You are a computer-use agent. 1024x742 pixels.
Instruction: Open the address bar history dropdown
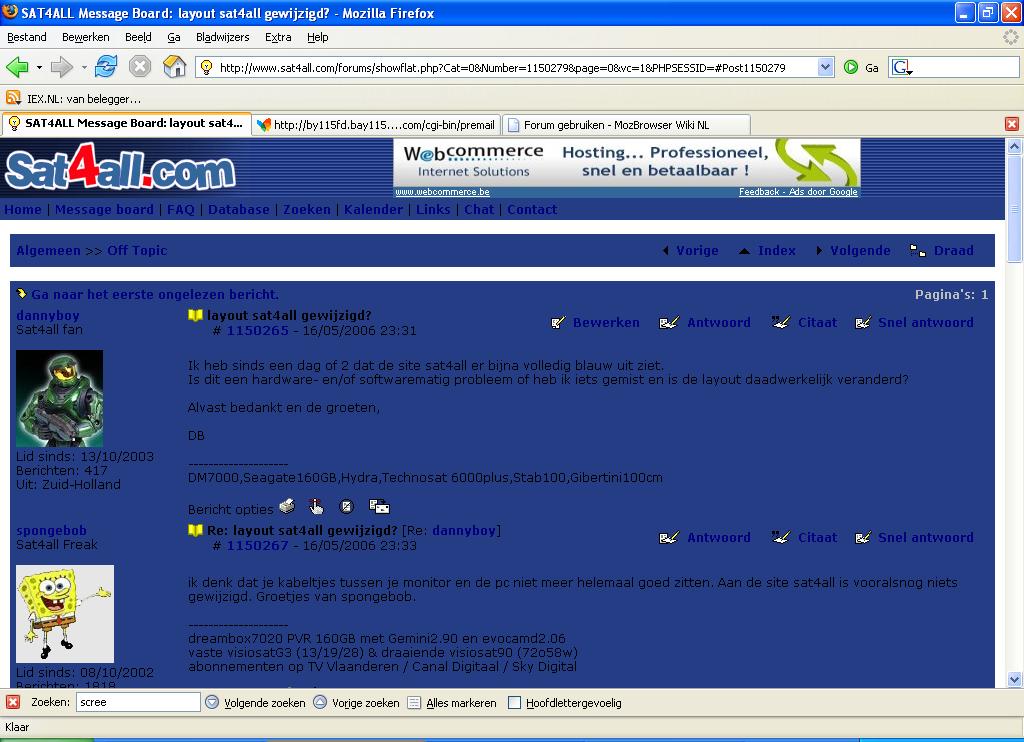[x=825, y=67]
